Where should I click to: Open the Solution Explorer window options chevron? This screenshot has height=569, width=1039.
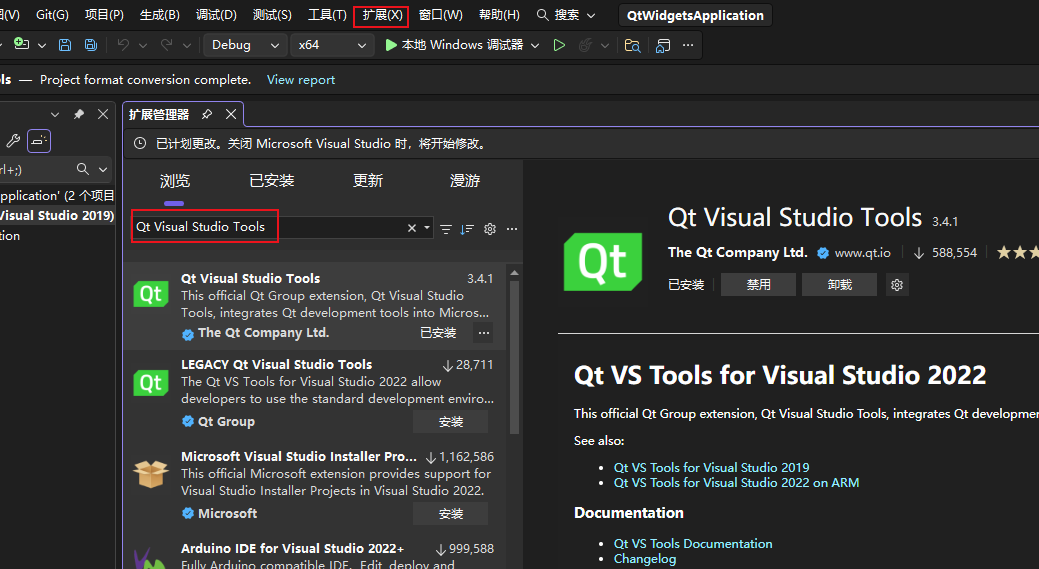click(x=55, y=115)
